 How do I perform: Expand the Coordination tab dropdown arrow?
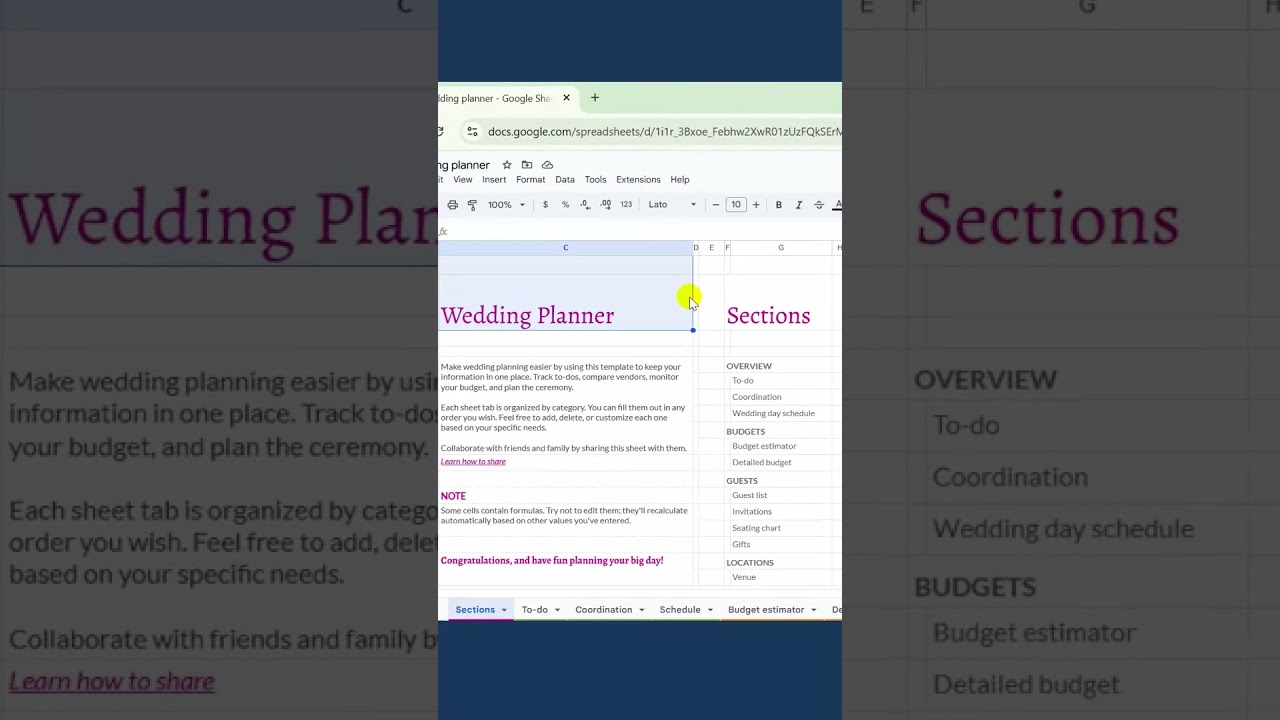642,610
